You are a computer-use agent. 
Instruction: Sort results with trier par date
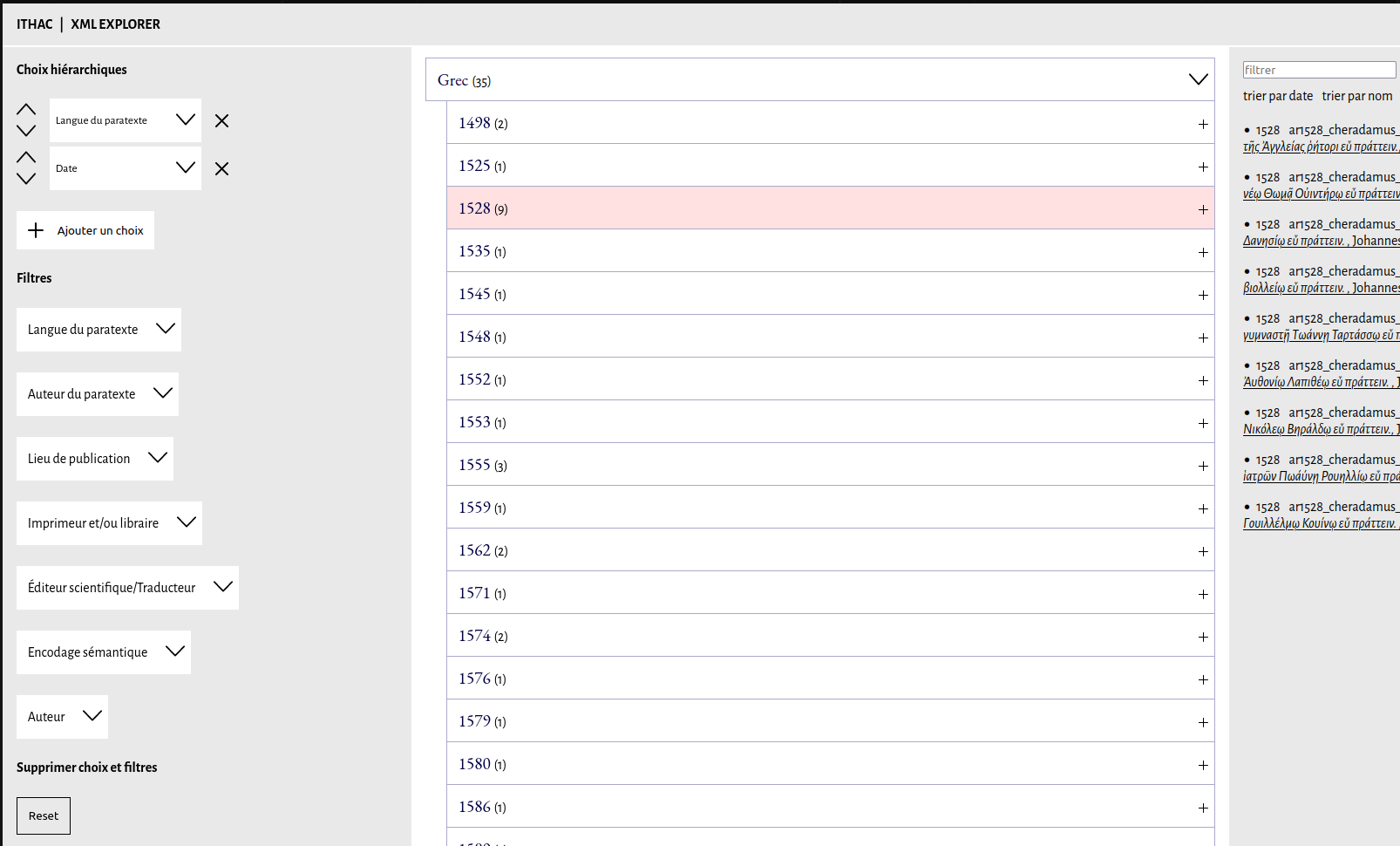(1277, 96)
